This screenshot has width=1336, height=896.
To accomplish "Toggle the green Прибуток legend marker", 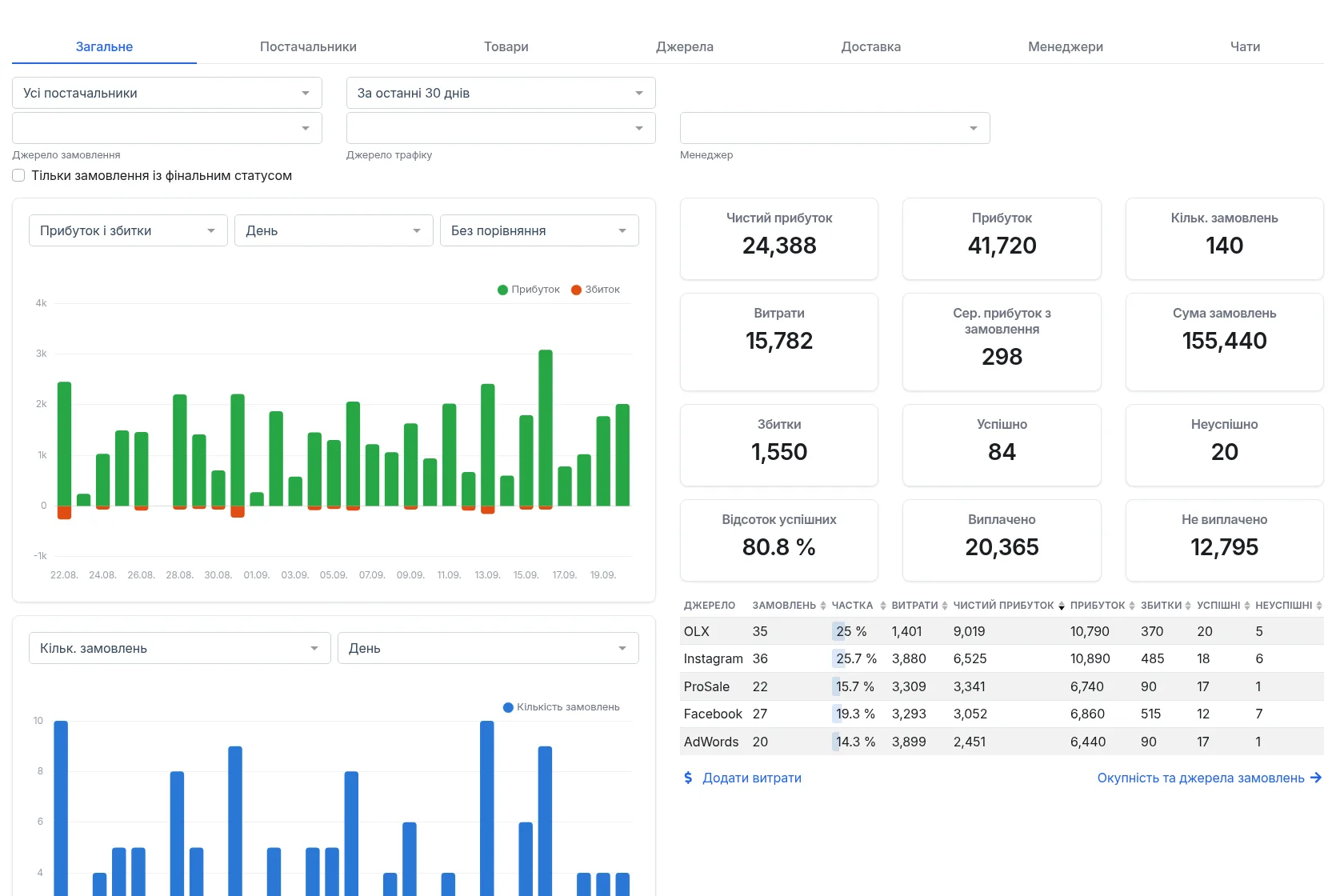I will point(502,290).
